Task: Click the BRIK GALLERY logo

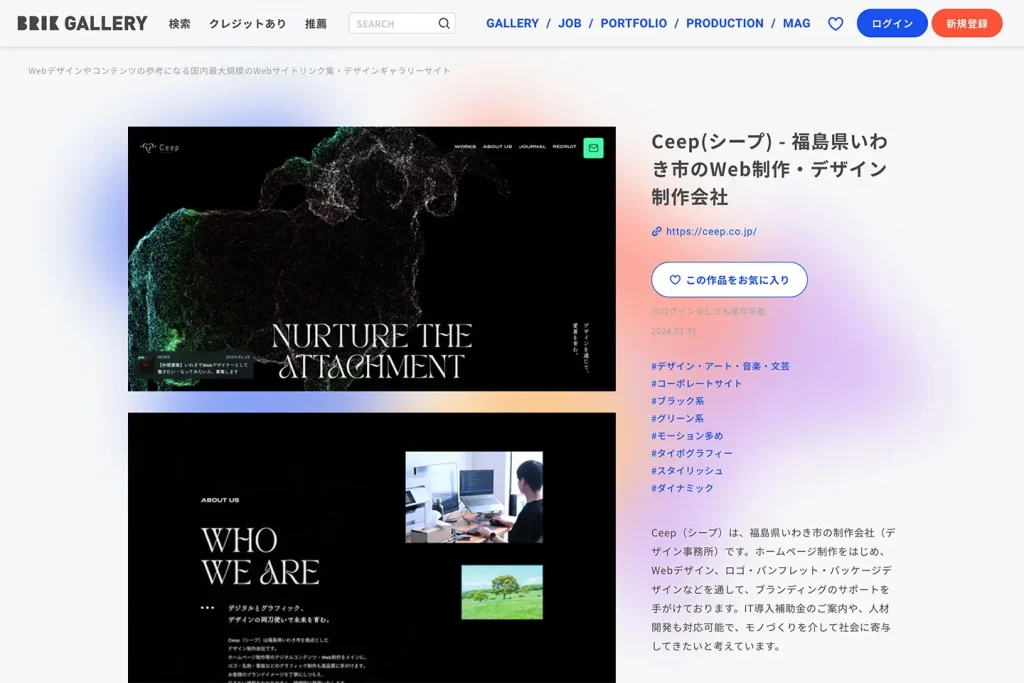Action: (82, 24)
